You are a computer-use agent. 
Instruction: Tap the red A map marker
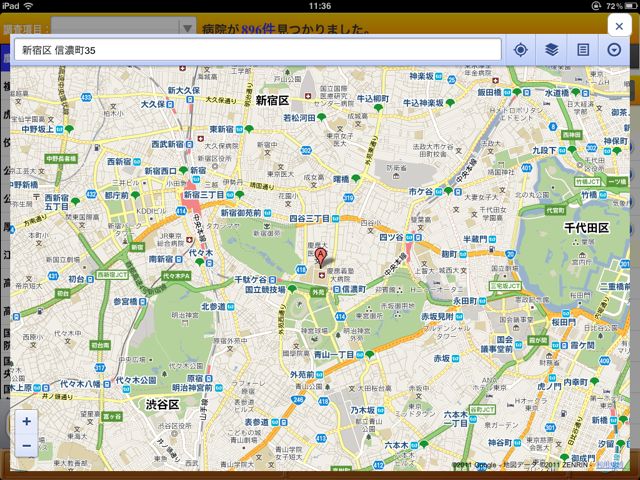tap(321, 257)
